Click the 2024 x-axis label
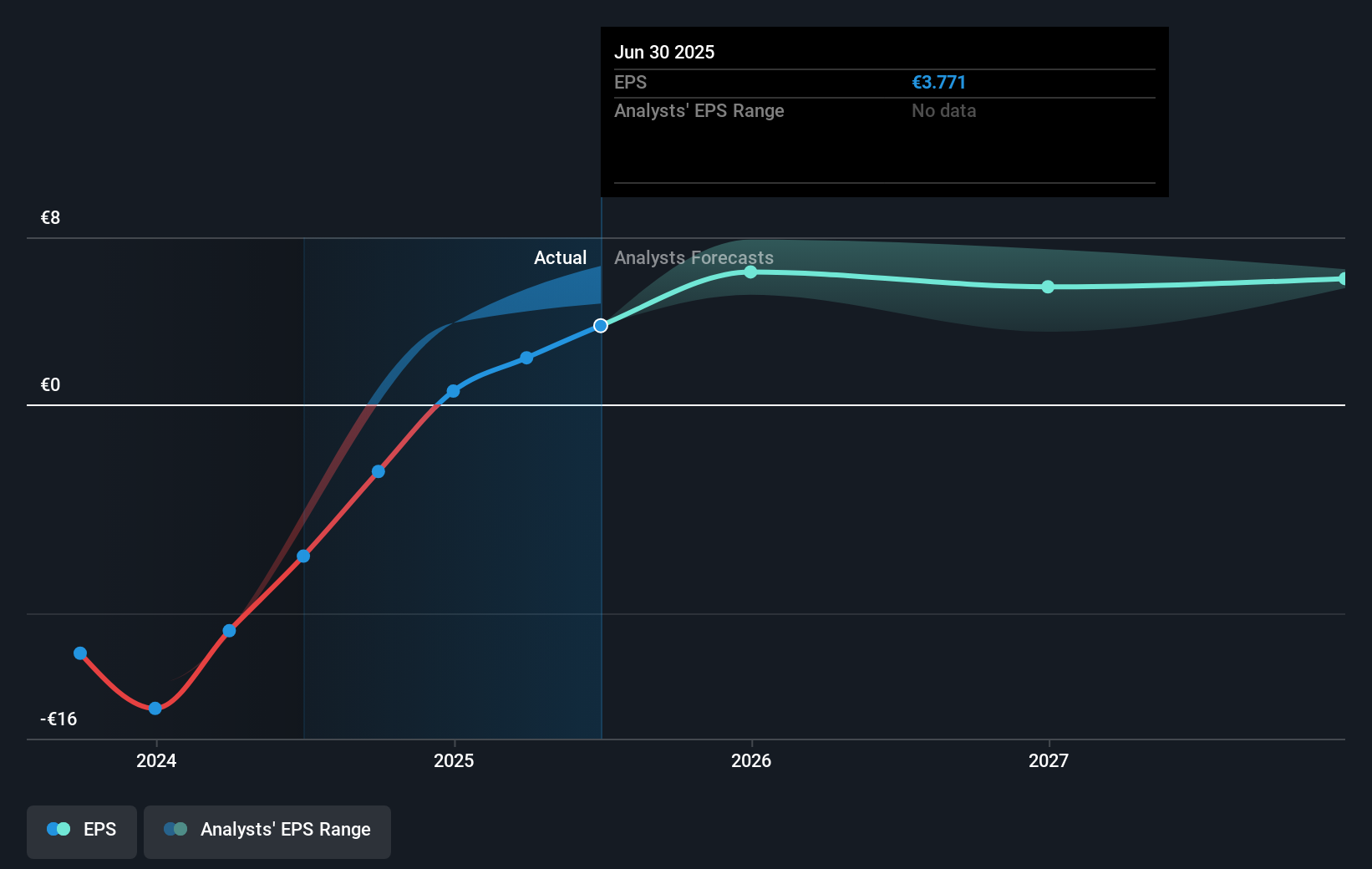The width and height of the screenshot is (1372, 869). 156,760
